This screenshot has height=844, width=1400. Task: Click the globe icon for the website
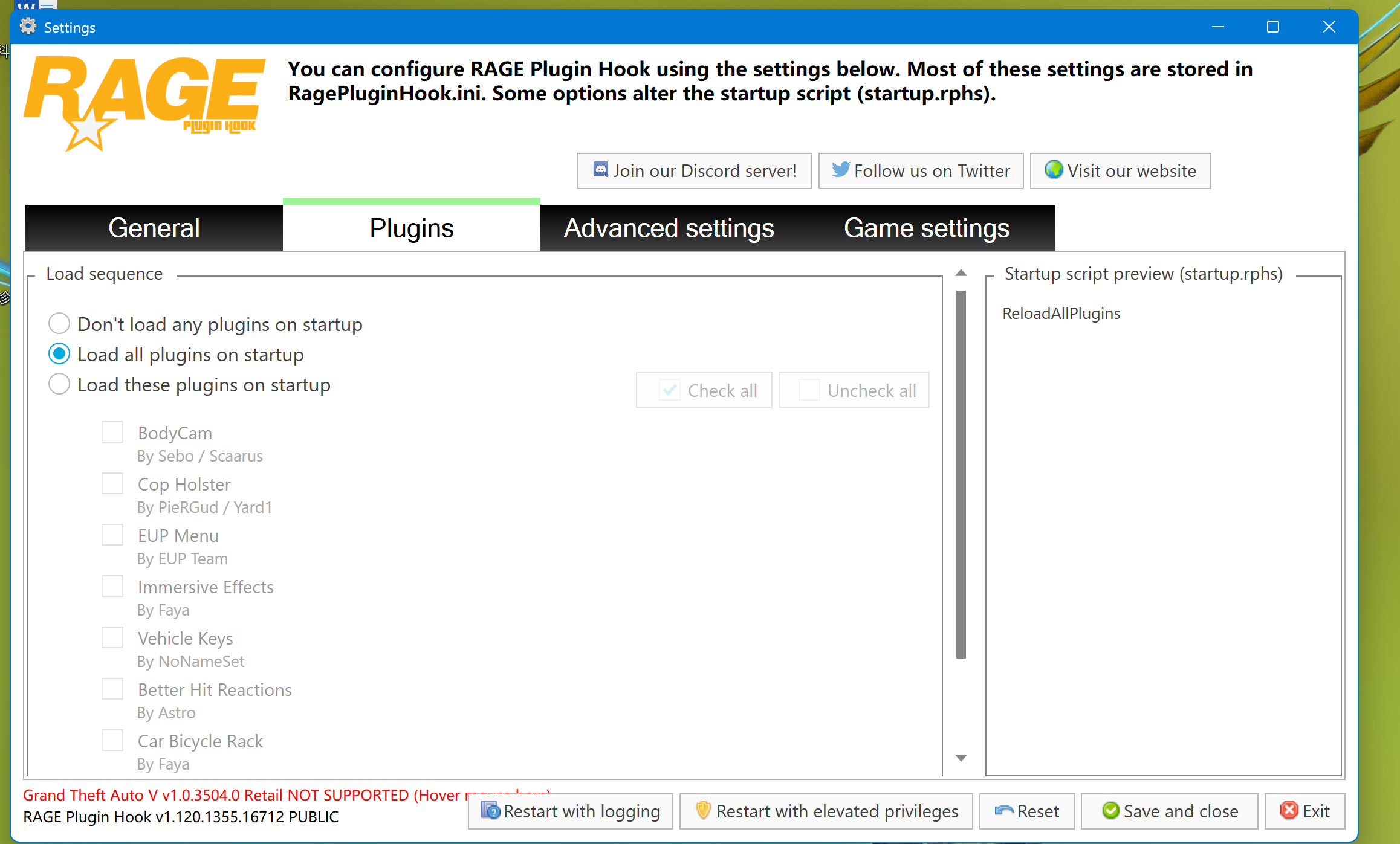[x=1054, y=170]
